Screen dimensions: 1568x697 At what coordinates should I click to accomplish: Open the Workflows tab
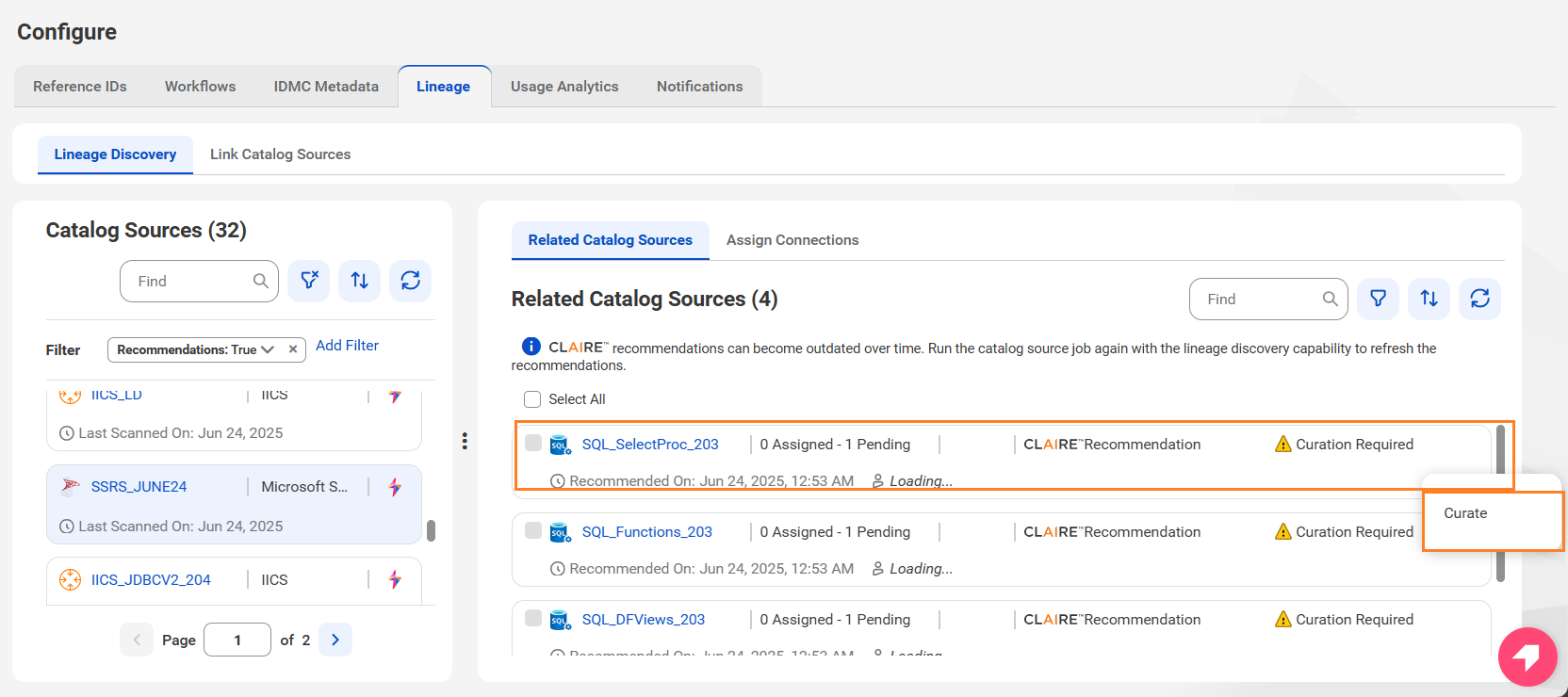pos(201,86)
